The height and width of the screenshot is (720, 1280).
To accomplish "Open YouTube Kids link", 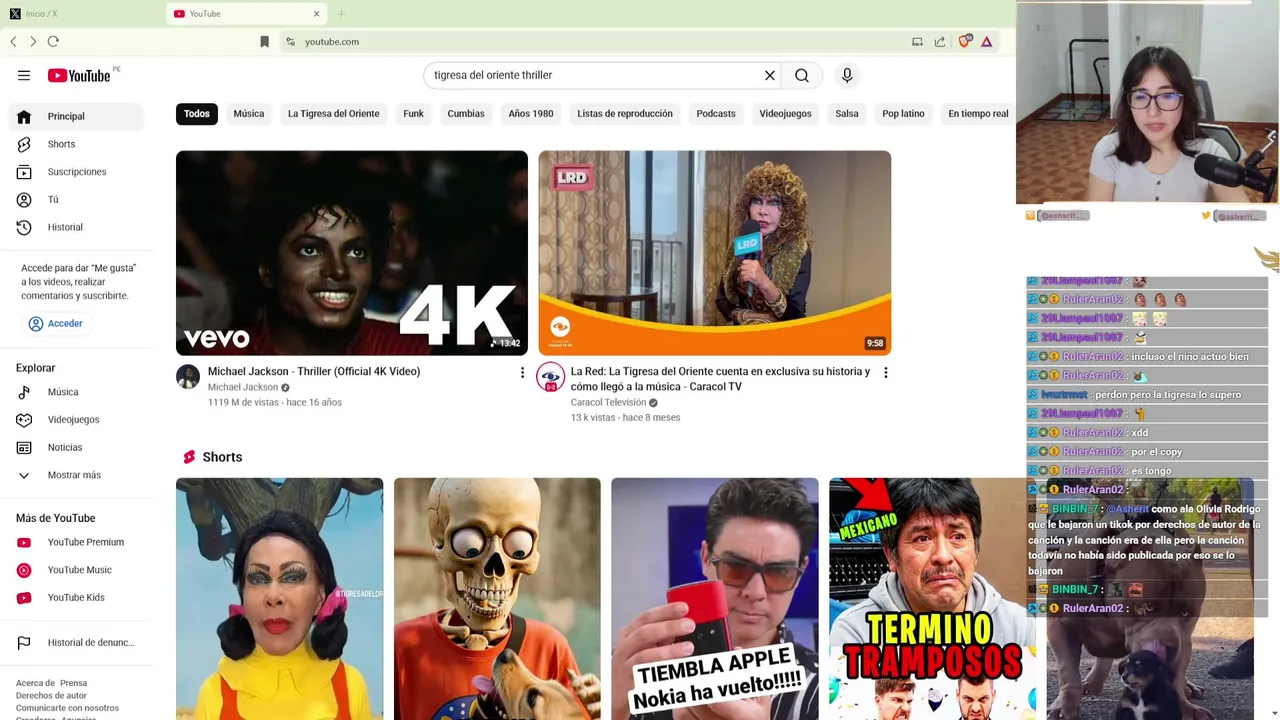I will pyautogui.click(x=76, y=598).
